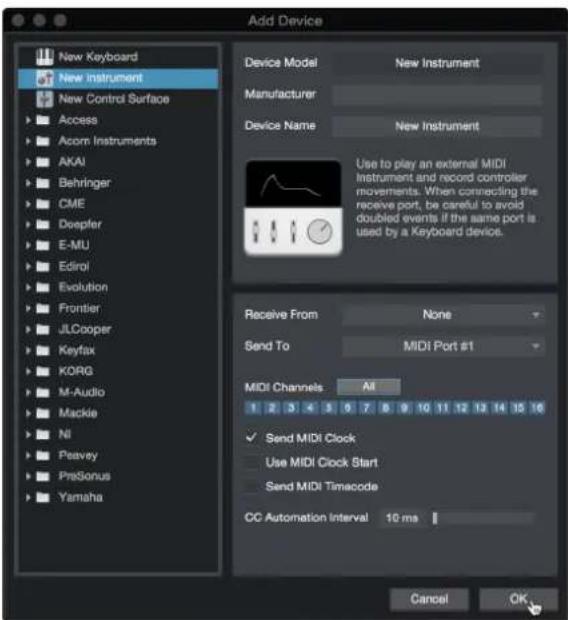568x620 pixels.
Task: Select the New Keyboard piano icon
Action: (x=44, y=57)
